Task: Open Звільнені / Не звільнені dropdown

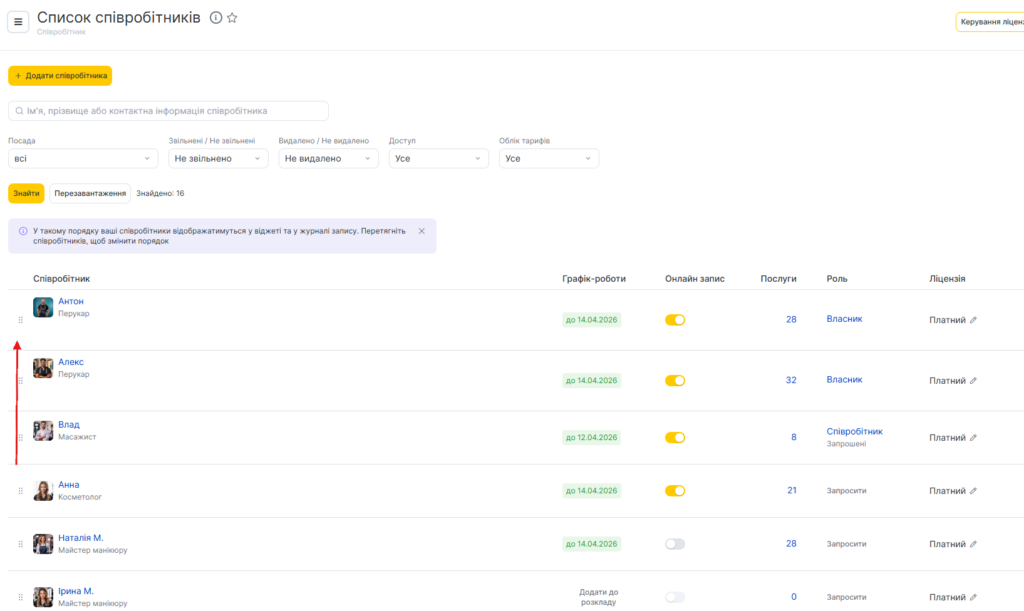Action: (x=218, y=159)
